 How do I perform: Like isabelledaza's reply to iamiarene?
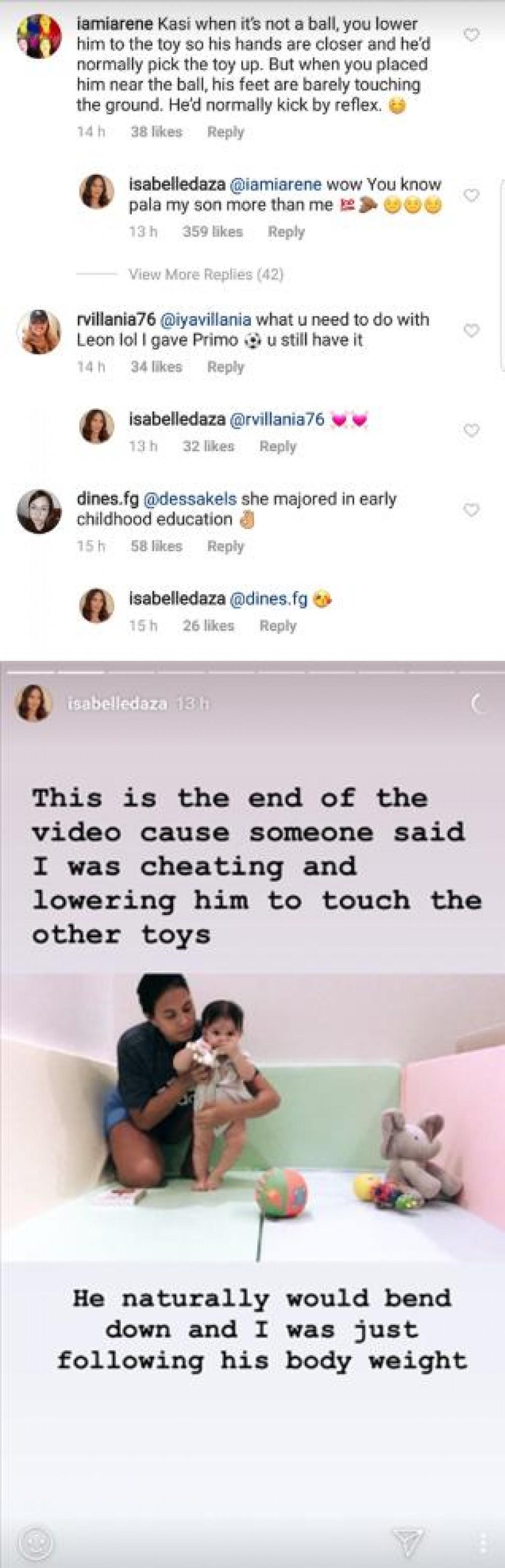[471, 196]
